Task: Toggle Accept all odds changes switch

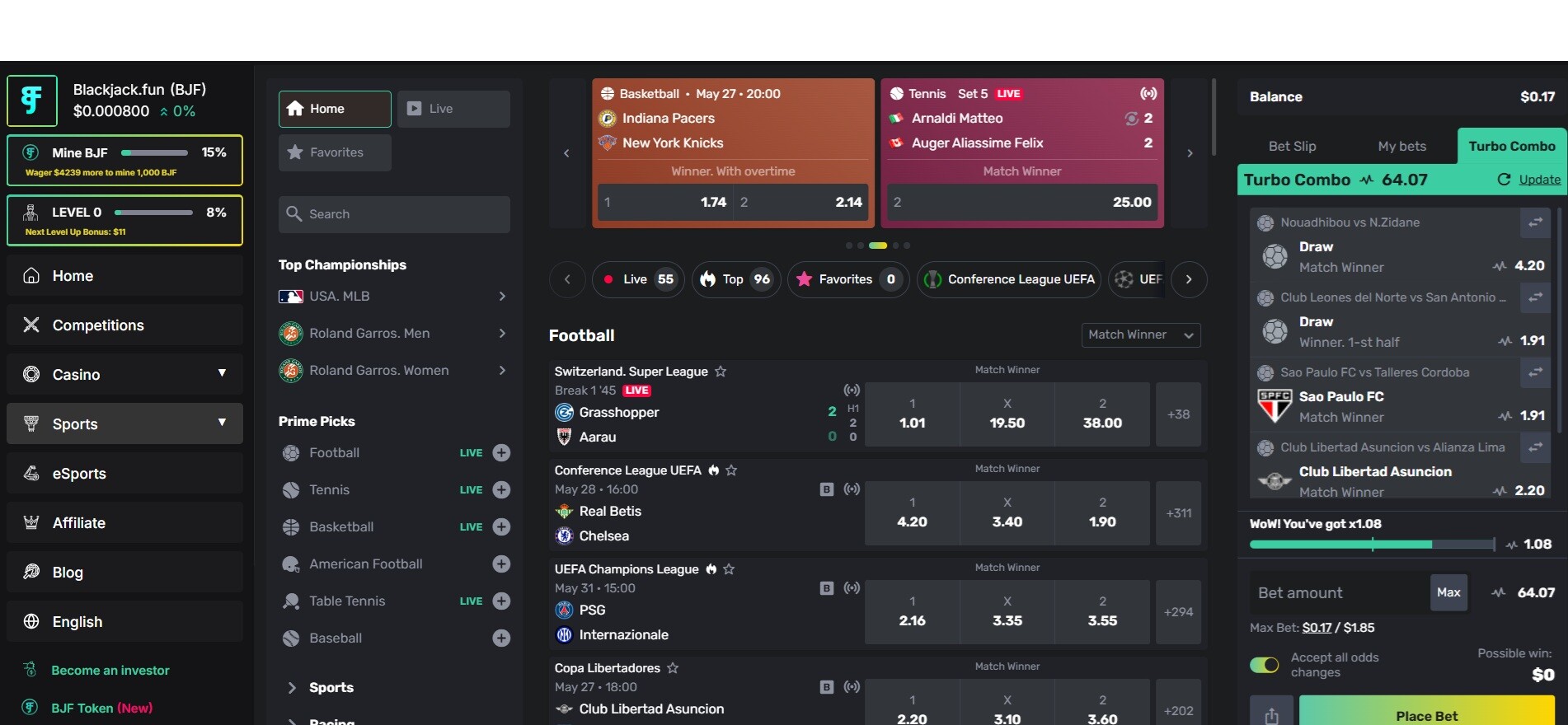Action: pyautogui.click(x=1265, y=664)
